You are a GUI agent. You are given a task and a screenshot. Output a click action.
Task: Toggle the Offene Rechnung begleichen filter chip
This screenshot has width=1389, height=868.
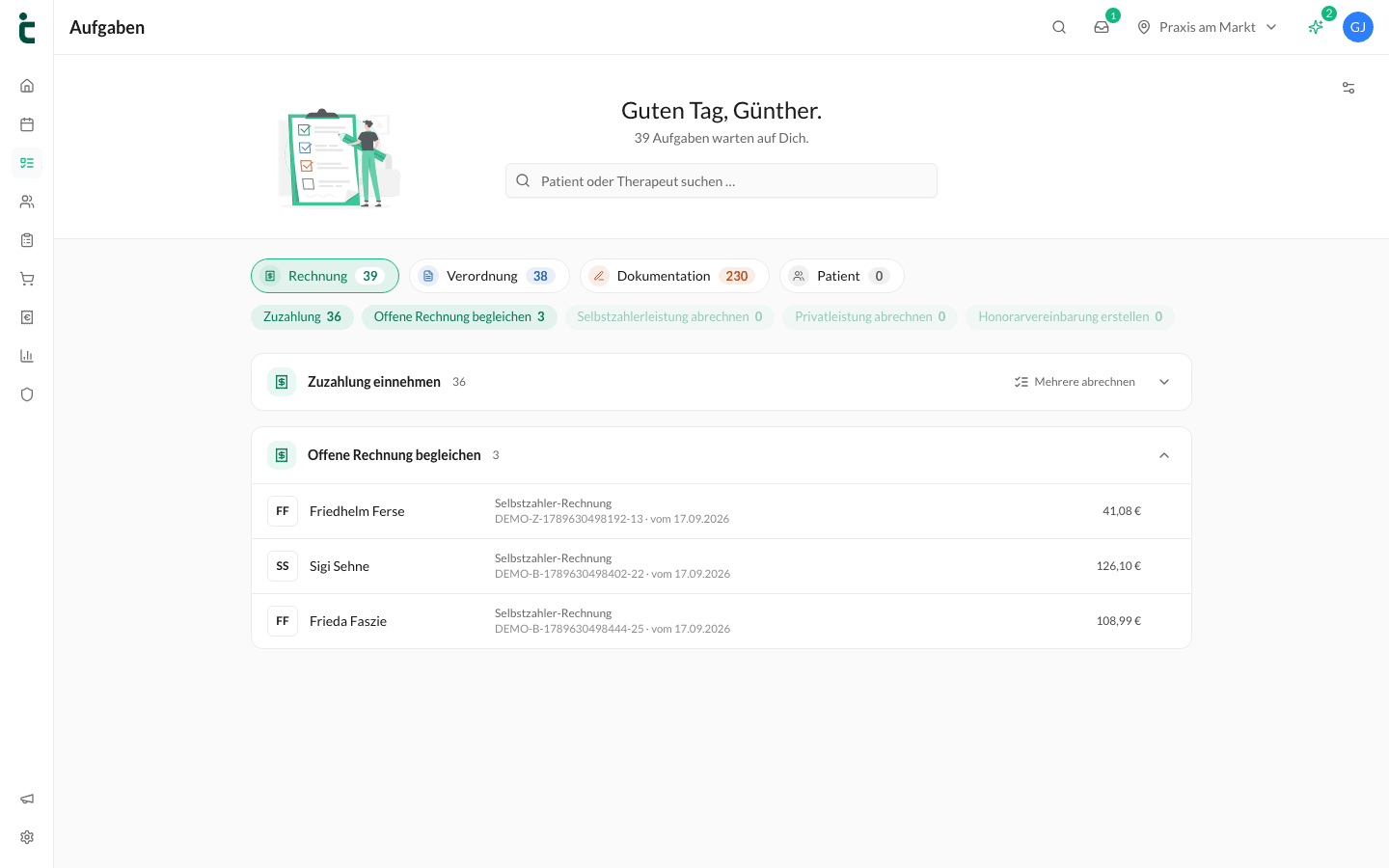(459, 316)
